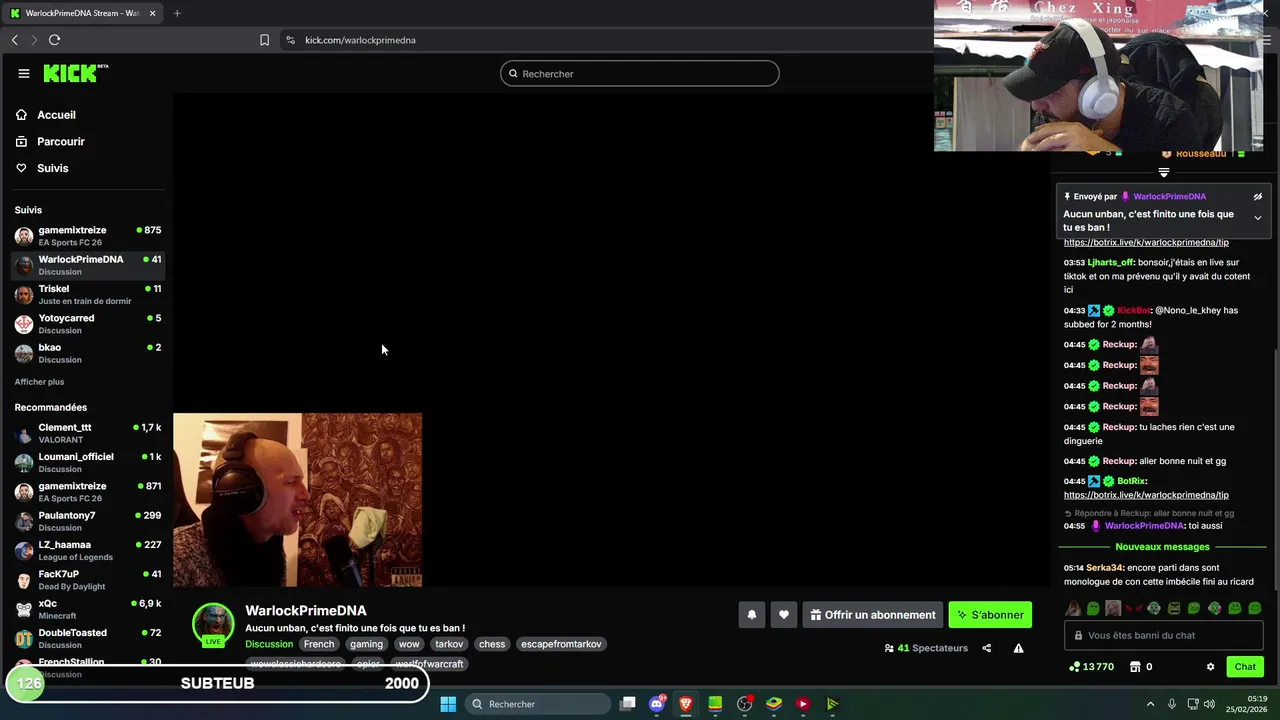
Task: Open recommended channel Loumani_officiel
Action: click(88, 462)
